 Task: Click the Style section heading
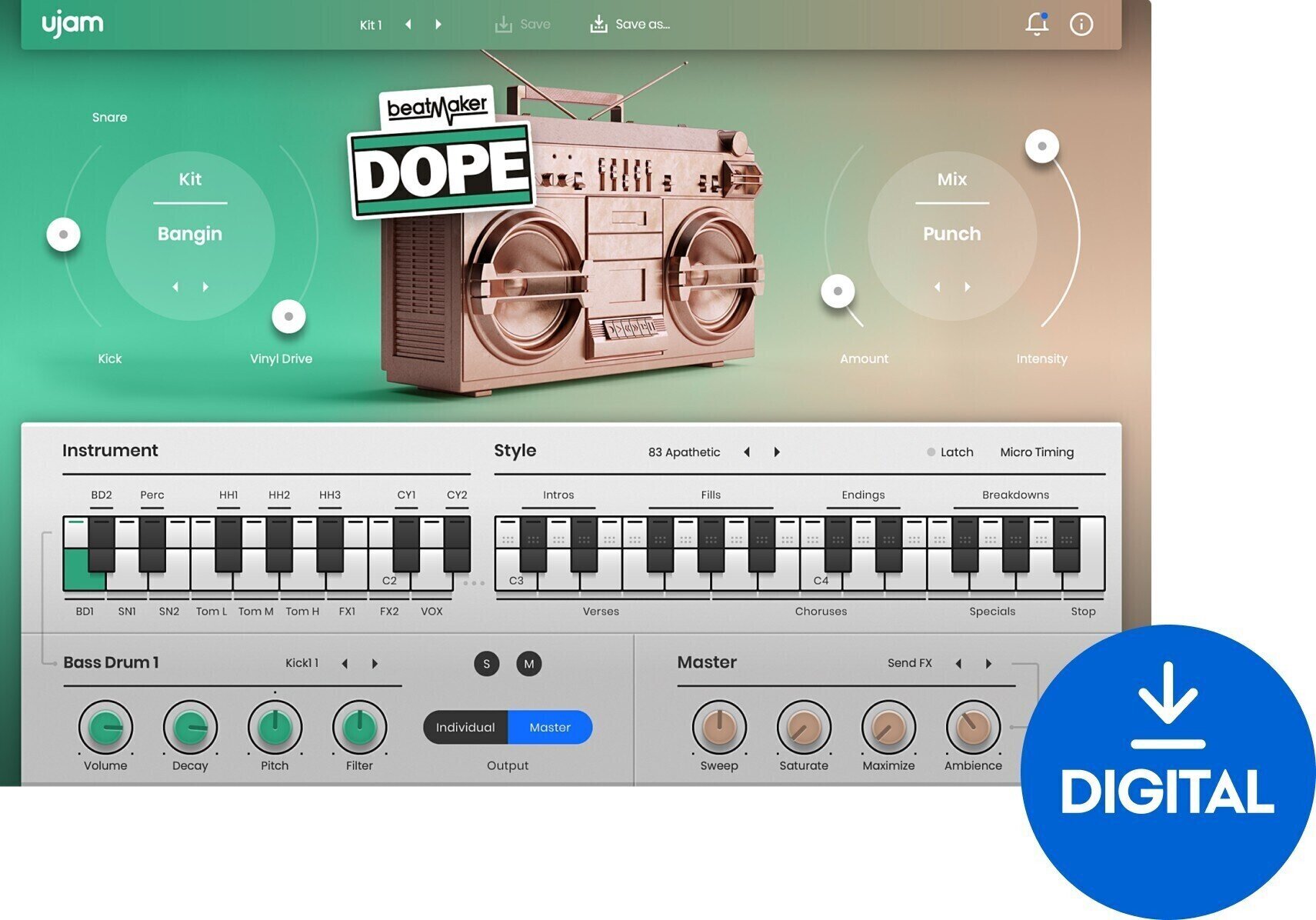click(x=515, y=451)
